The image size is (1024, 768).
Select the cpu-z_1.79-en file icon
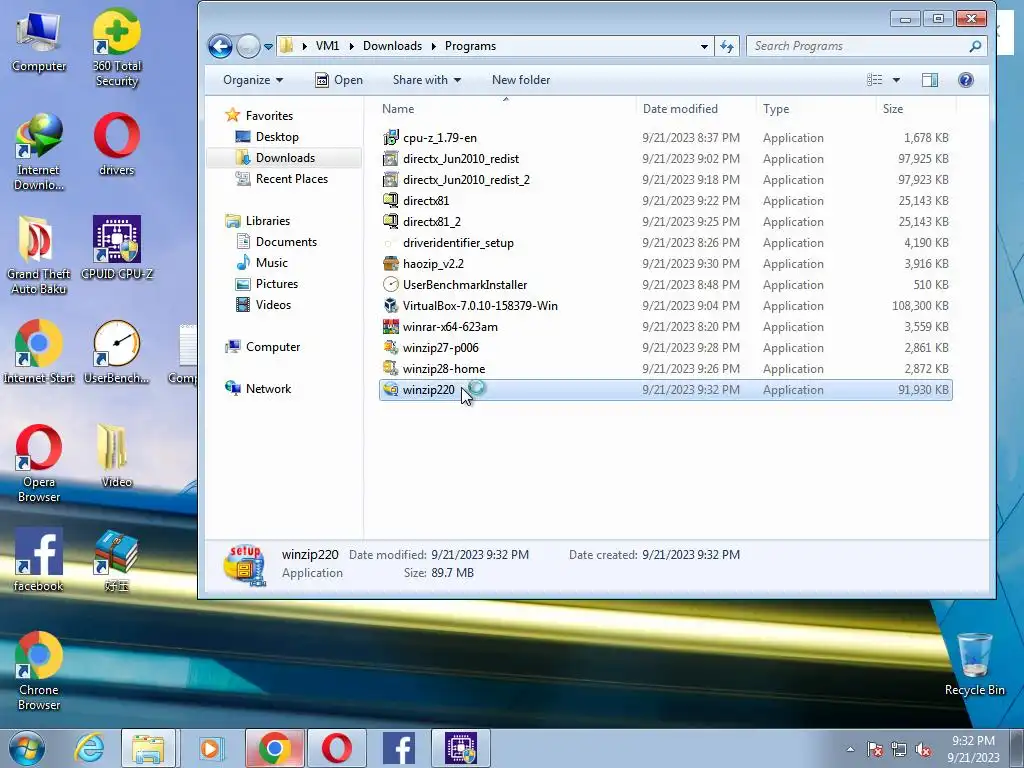tap(391, 138)
